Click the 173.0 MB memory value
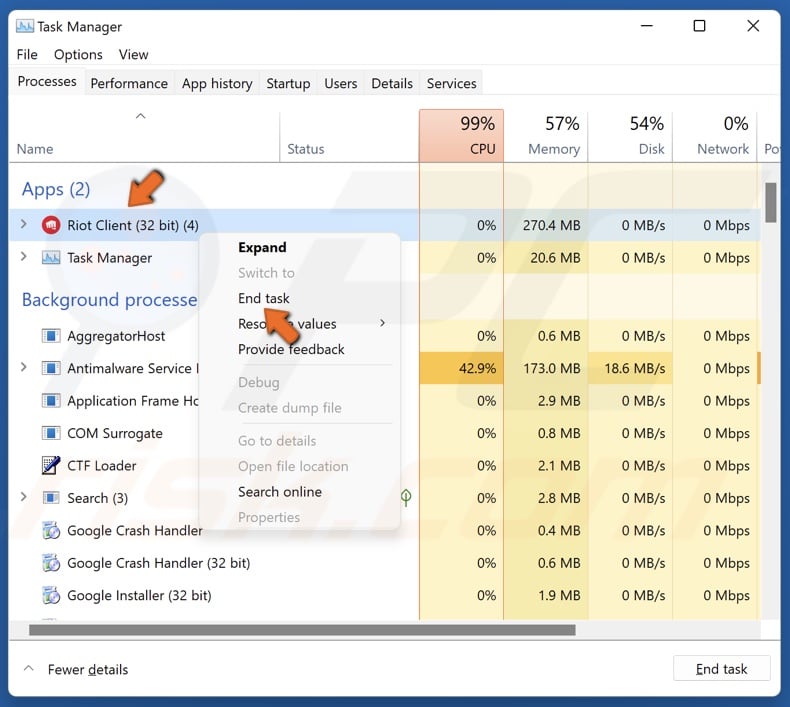The image size is (790, 707). [552, 368]
